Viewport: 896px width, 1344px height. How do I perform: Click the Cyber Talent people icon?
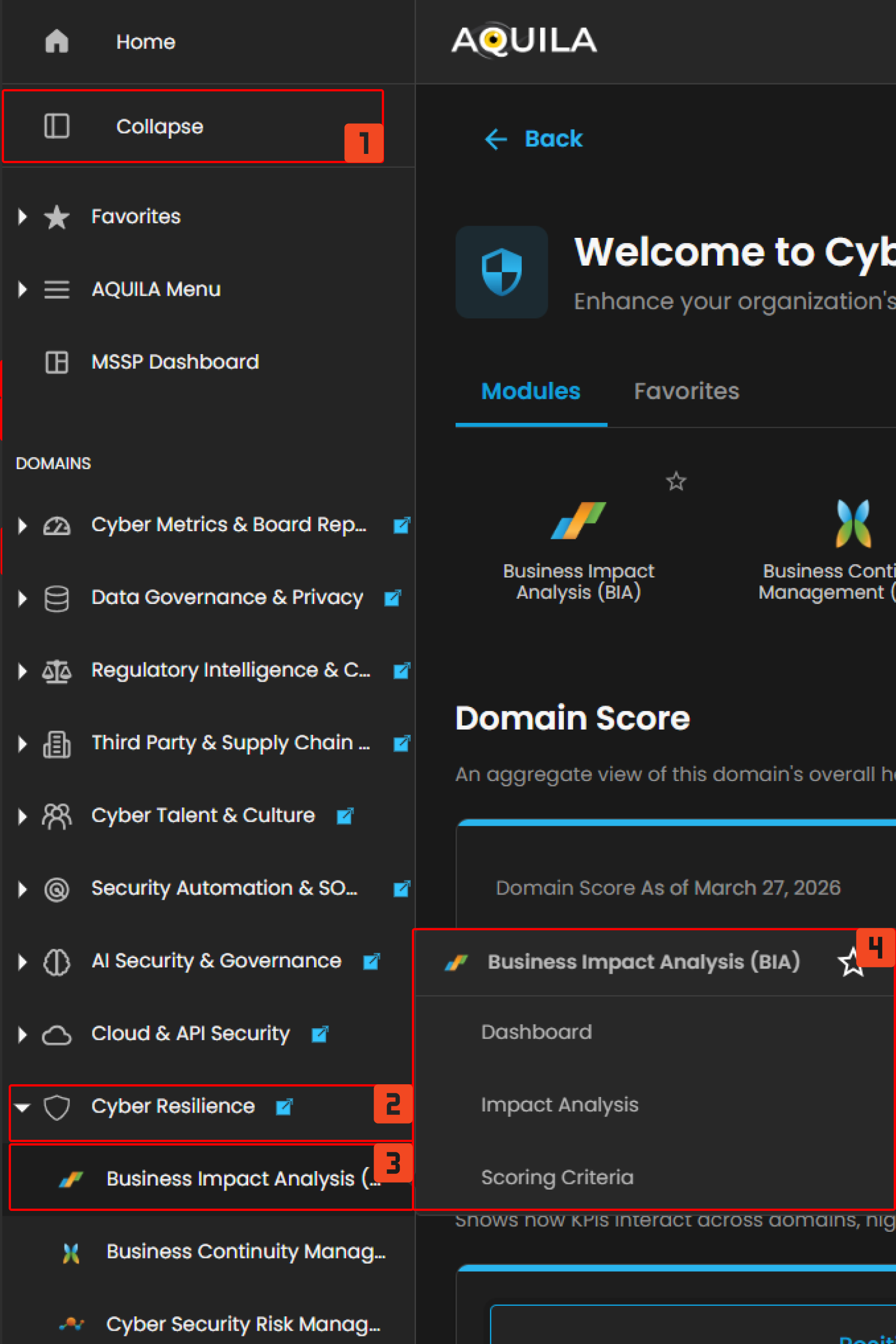tap(57, 816)
